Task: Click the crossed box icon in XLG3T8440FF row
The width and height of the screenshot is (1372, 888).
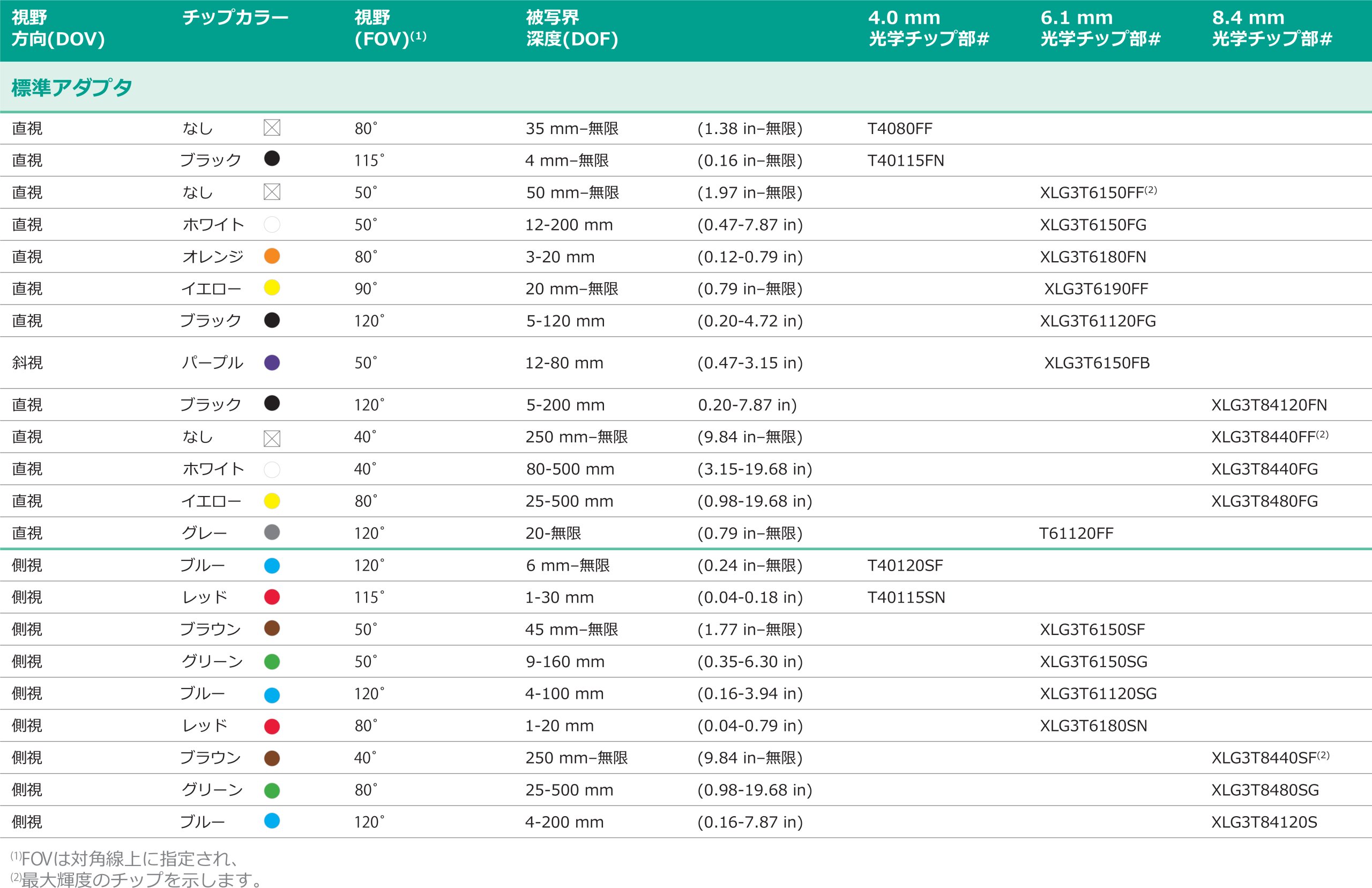Action: point(272,439)
